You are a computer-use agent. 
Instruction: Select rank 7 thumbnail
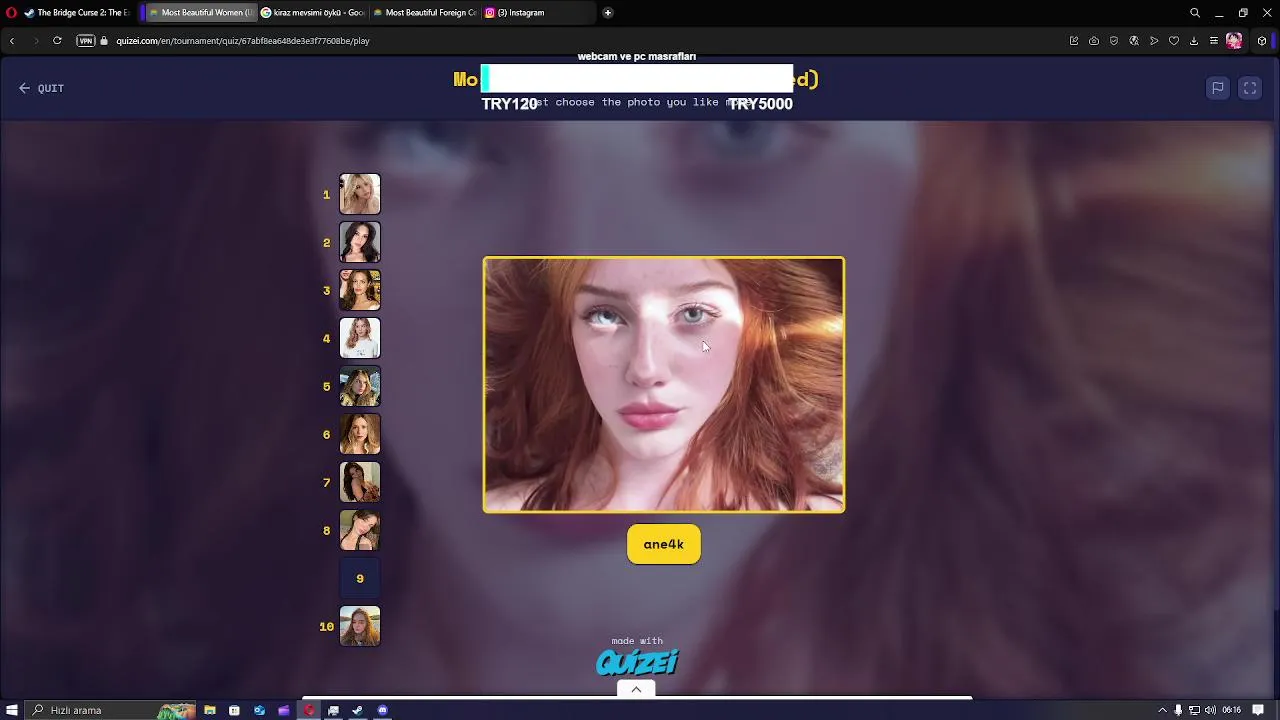click(x=360, y=482)
